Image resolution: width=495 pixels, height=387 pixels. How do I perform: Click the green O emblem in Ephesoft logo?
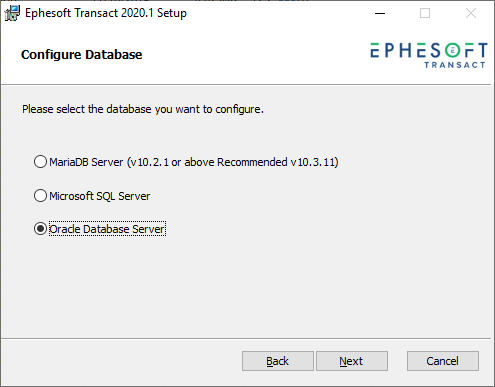tap(452, 51)
